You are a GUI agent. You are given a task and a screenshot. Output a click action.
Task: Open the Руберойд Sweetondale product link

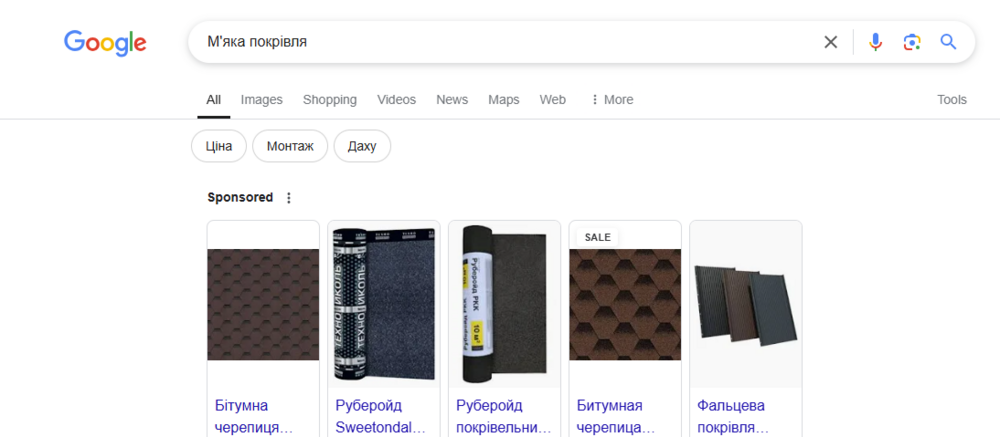pos(380,416)
